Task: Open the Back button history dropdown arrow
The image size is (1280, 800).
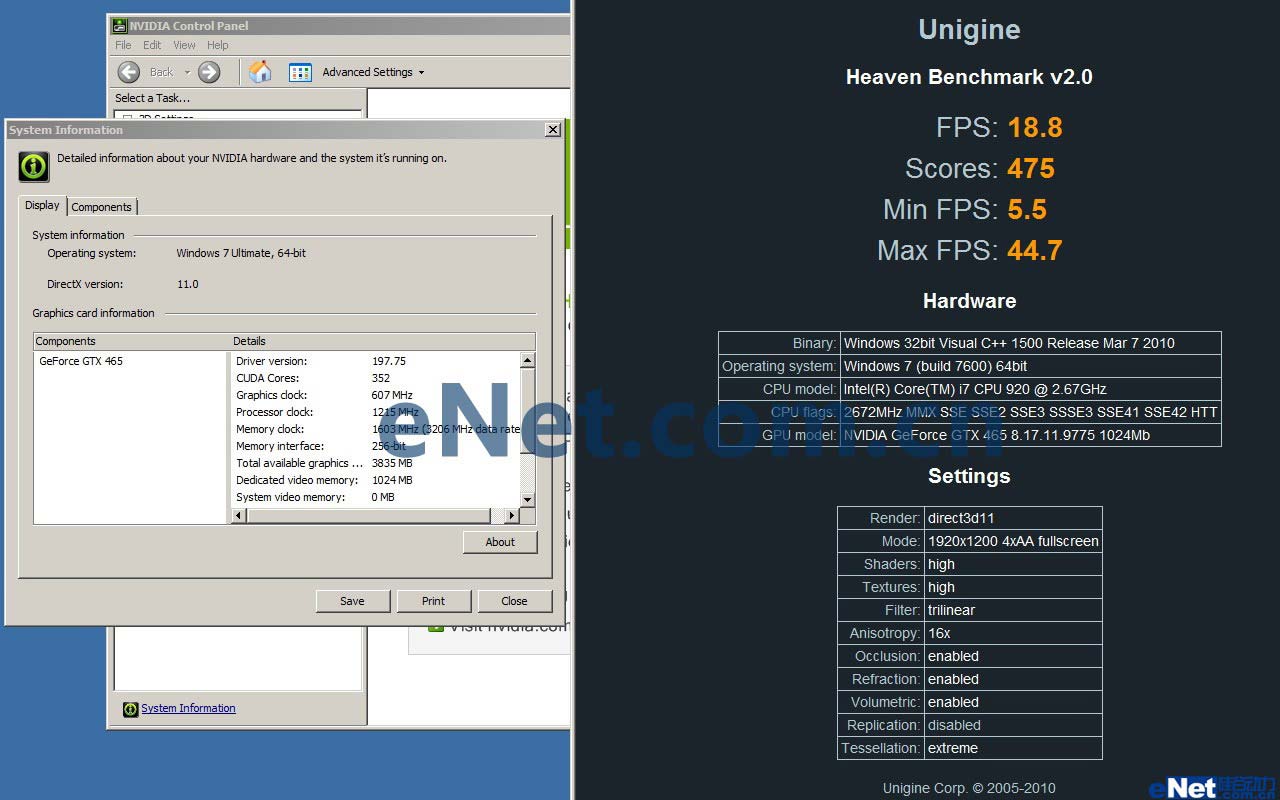Action: click(x=187, y=73)
